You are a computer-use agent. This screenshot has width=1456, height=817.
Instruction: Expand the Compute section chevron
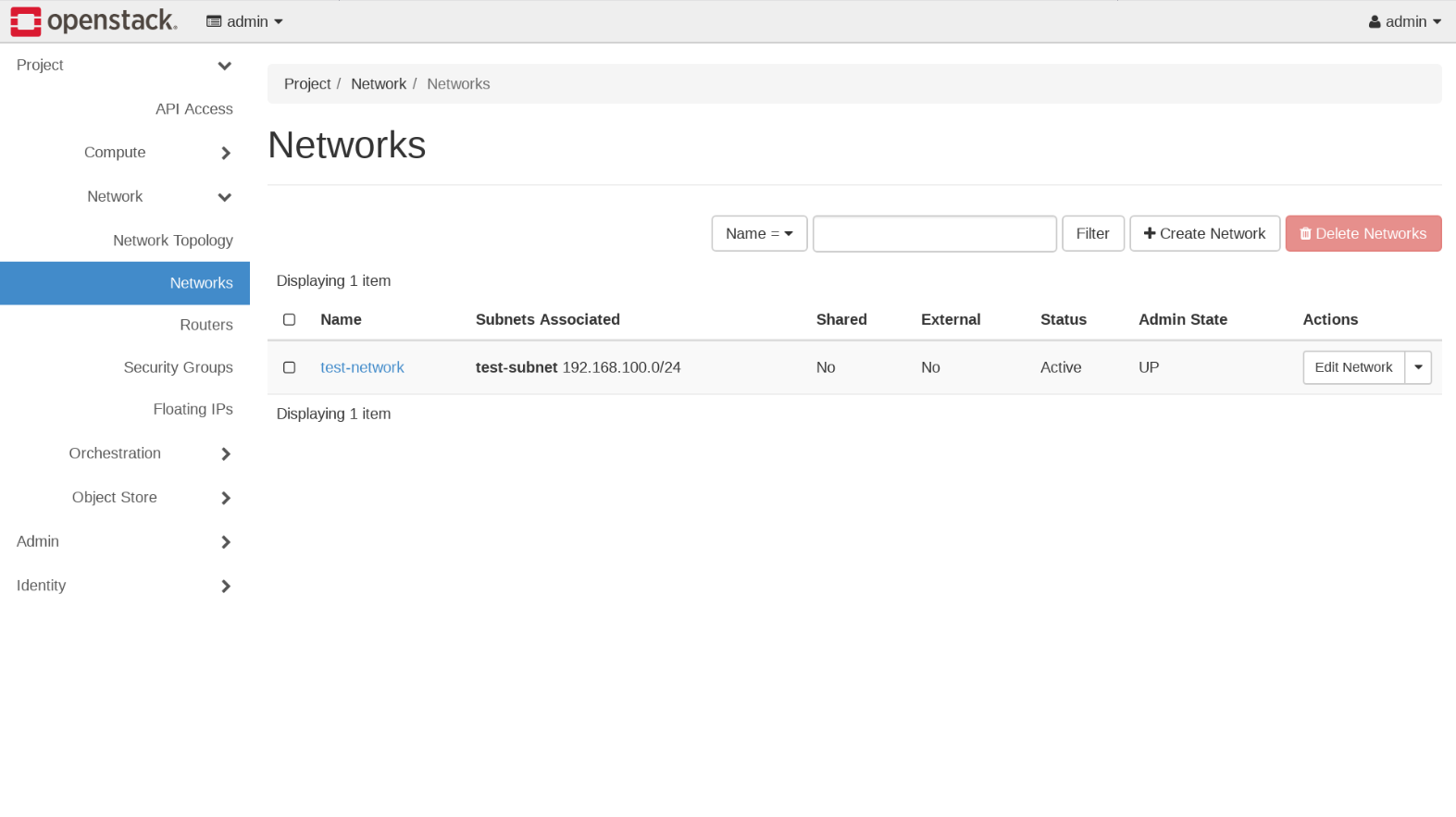tap(225, 153)
